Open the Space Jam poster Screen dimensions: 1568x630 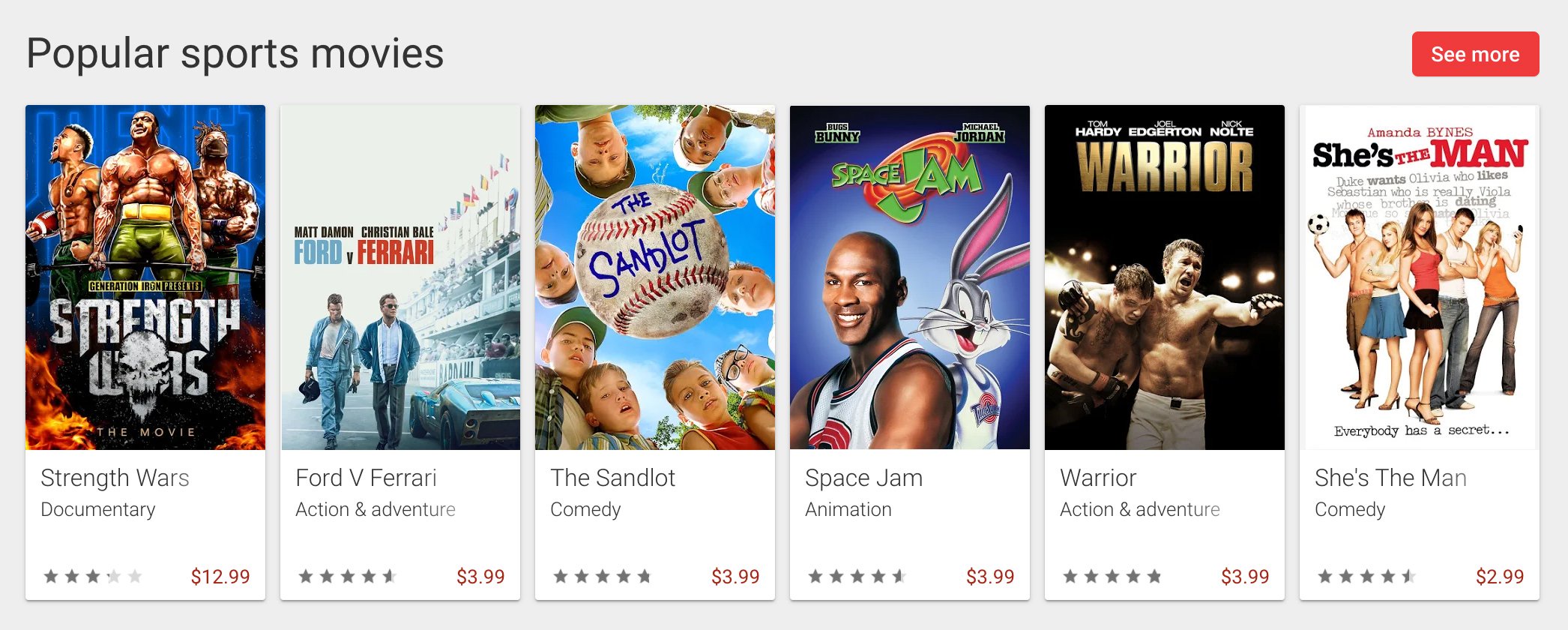coord(910,277)
